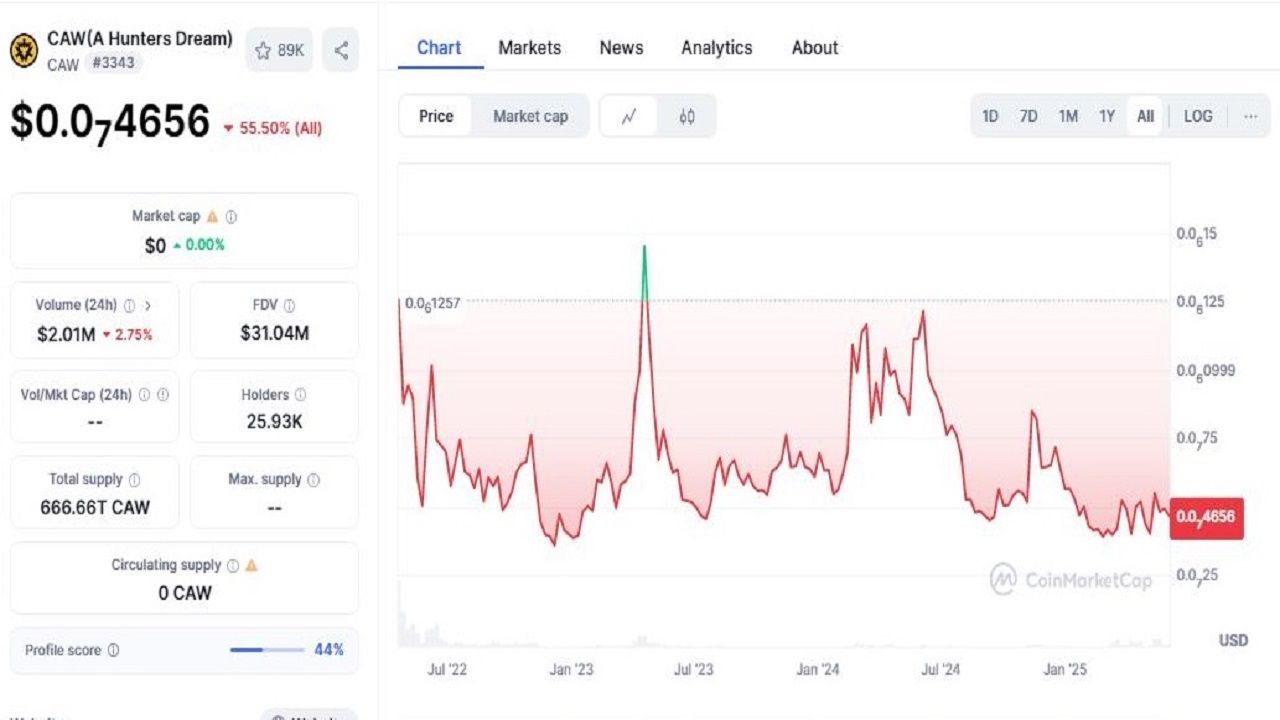Select Market cap chart toggle
Viewport: 1280px width, 720px height.
[x=530, y=116]
